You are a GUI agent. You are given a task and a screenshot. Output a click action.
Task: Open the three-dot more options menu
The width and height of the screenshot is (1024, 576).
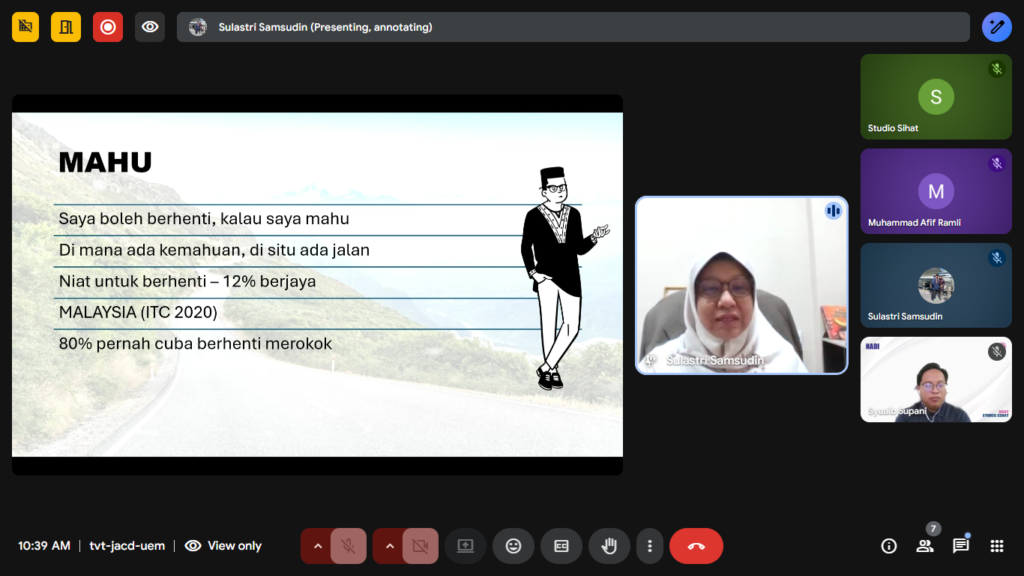[x=650, y=546]
